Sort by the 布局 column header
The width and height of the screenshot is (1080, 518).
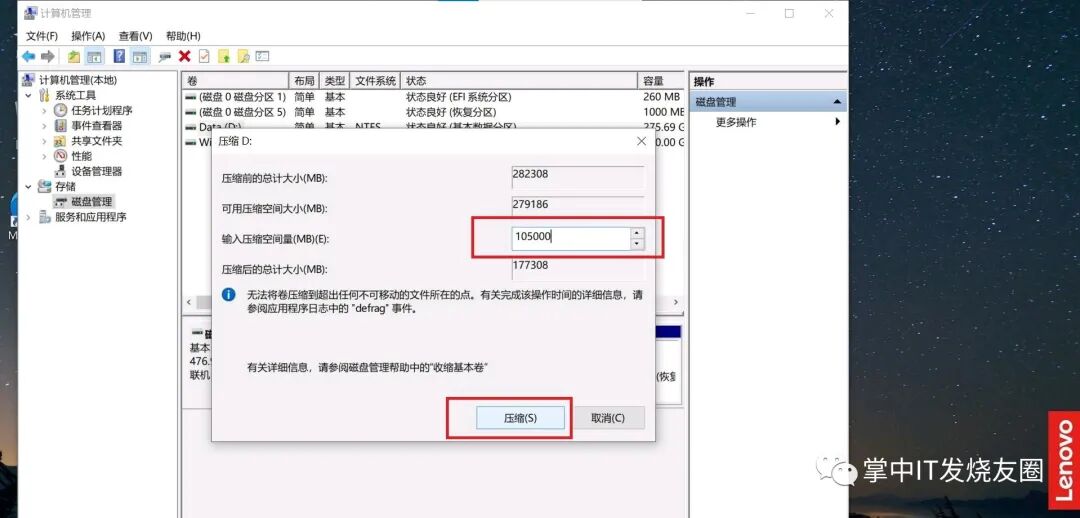[304, 81]
